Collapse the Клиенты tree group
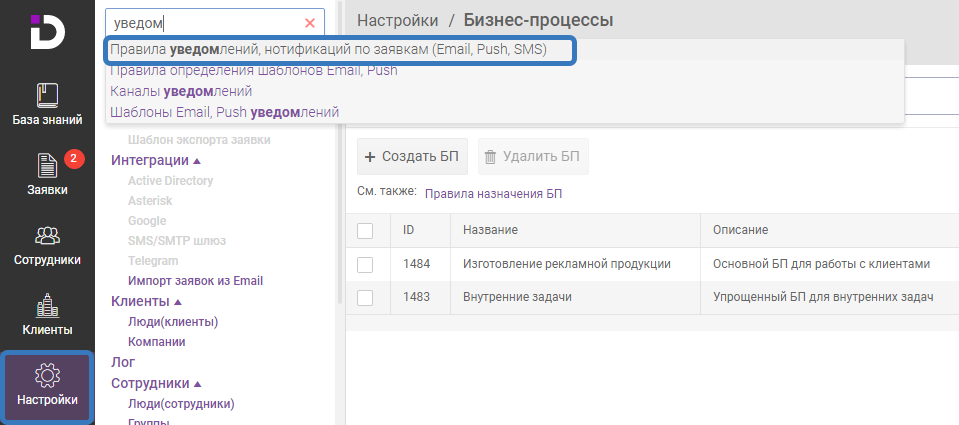Screen dimensions: 959x425 (x=178, y=301)
